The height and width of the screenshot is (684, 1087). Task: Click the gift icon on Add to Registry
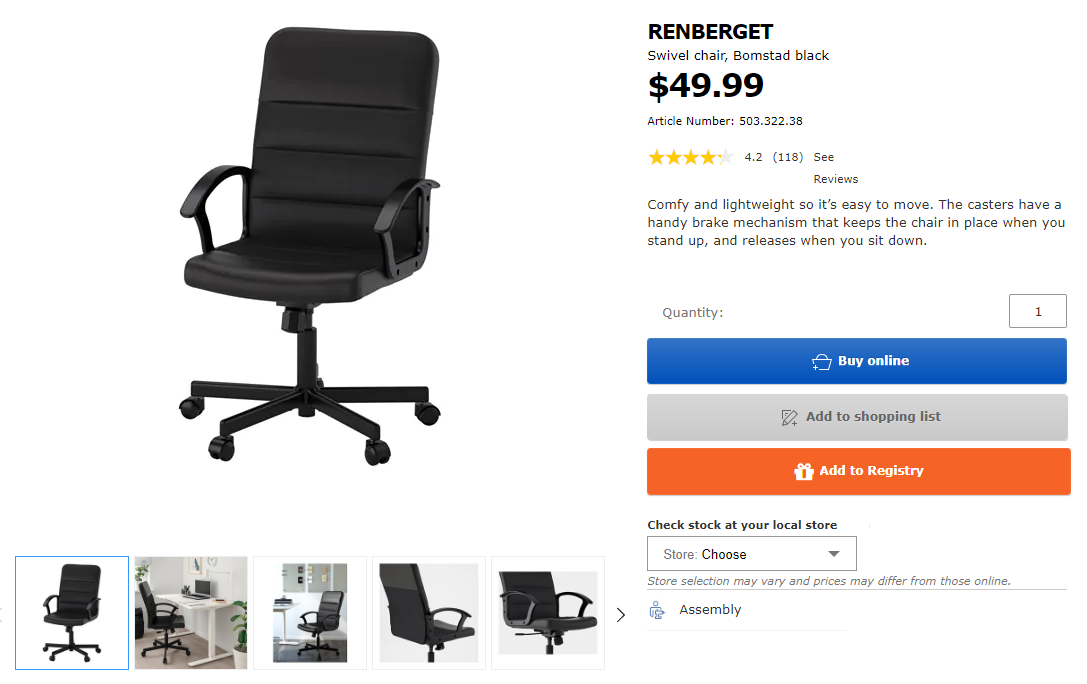pyautogui.click(x=803, y=471)
